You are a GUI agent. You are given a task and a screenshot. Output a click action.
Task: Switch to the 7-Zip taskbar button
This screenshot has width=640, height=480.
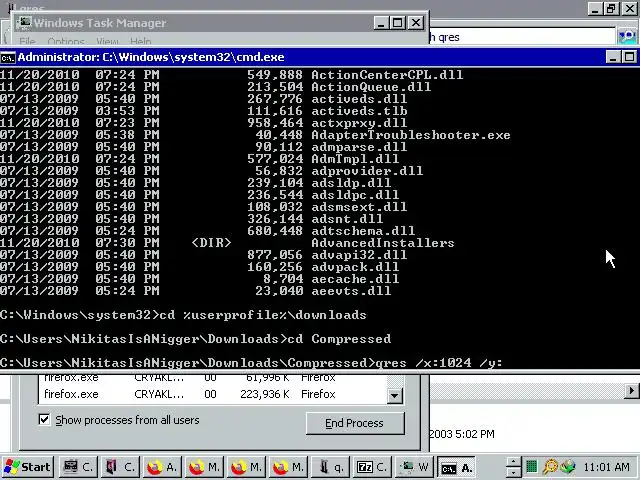(371, 467)
